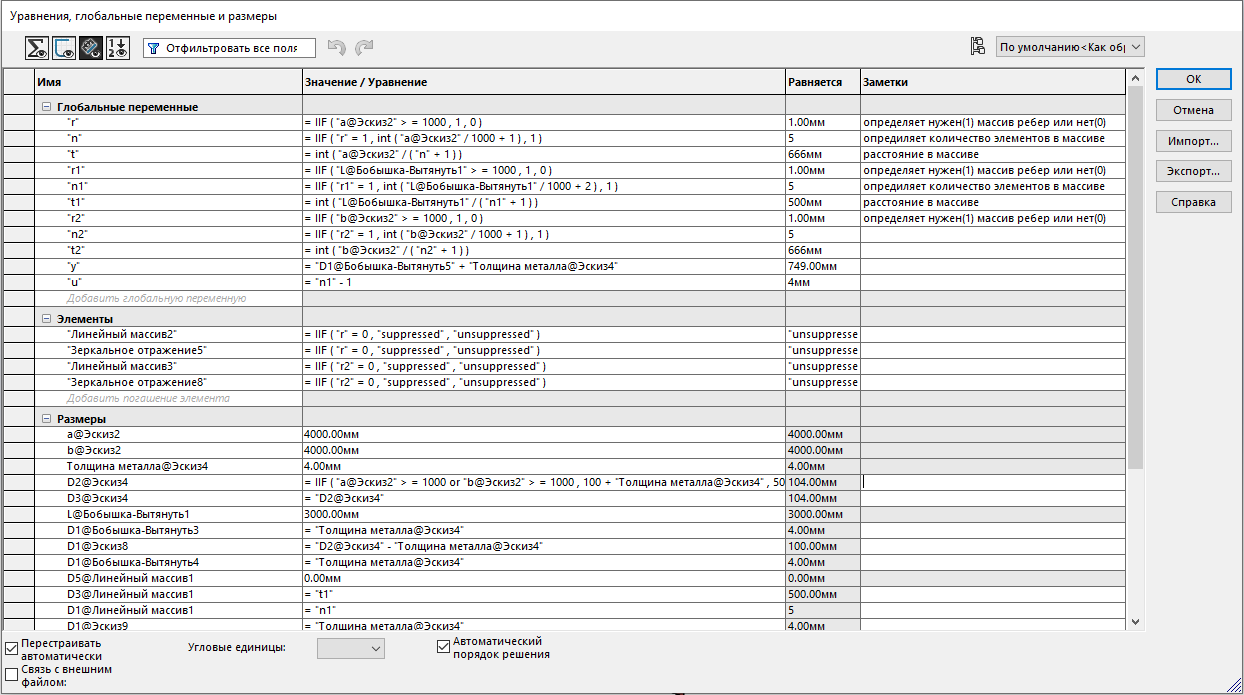
Task: Select 'D5@Линейный массив1' name cell
Action: tap(168, 578)
